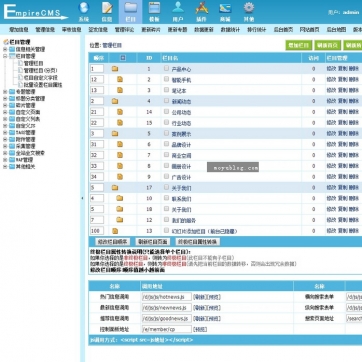
Task: Open 批量设置栏目属性 in sidebar tree
Action: click(43, 85)
